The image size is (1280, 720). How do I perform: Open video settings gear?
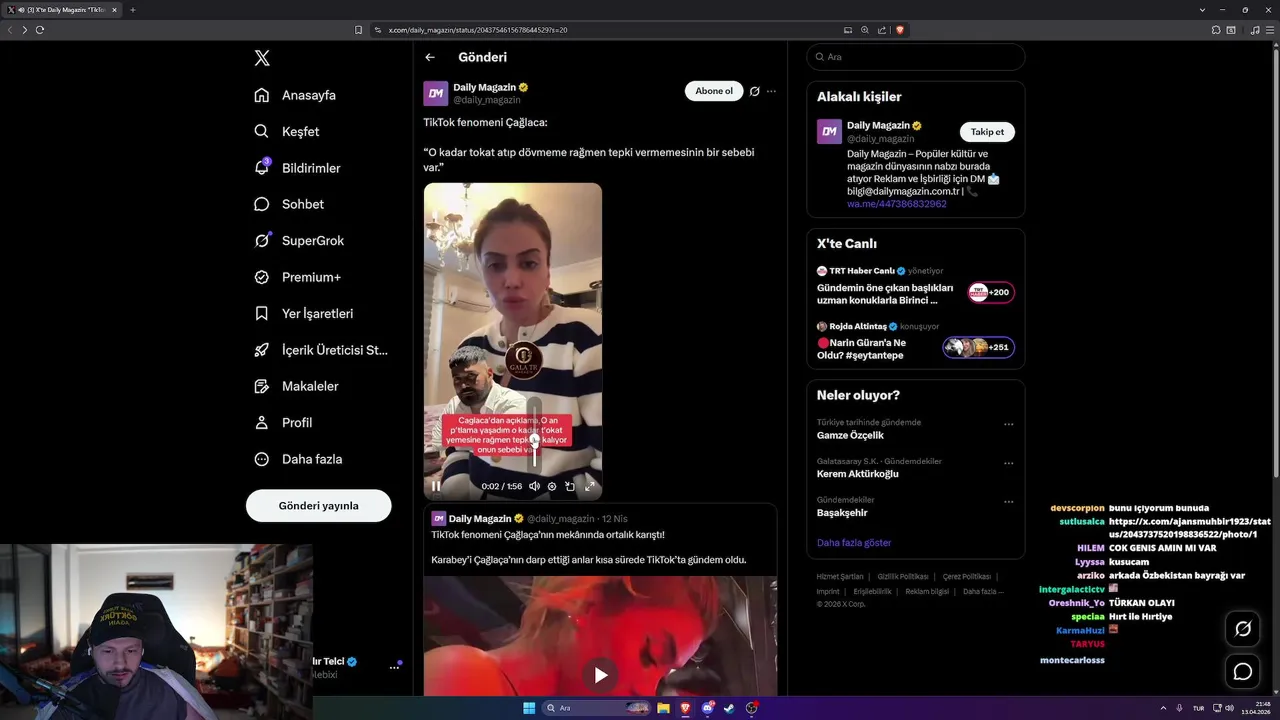click(552, 486)
